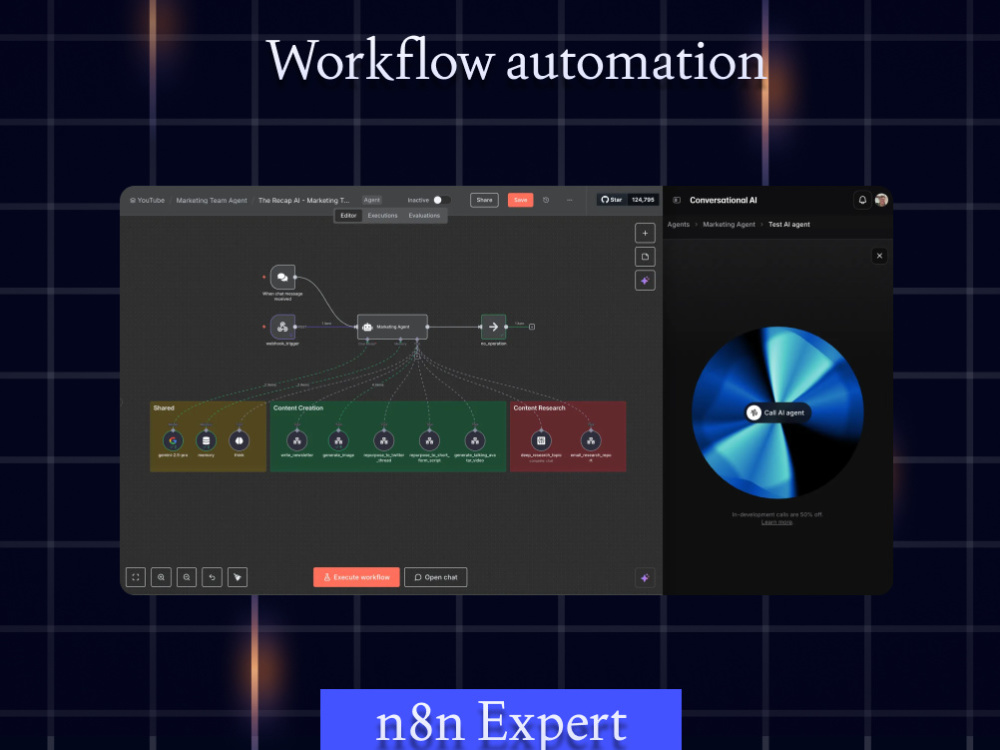The image size is (1000, 750).
Task: Click the Content Creation sticky note header
Action: coord(298,408)
